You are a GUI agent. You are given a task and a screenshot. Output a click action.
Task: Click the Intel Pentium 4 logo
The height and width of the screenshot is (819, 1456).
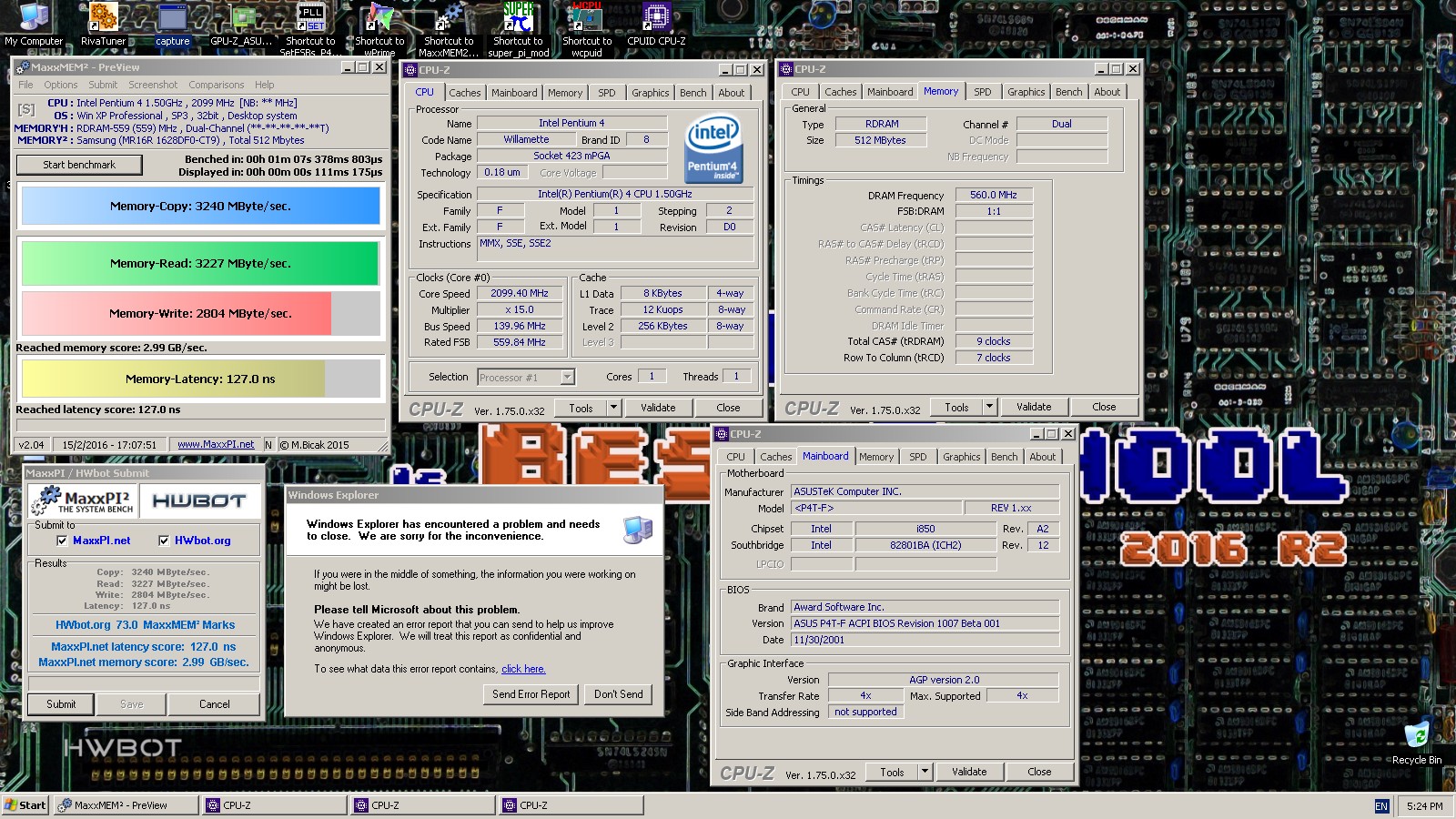[x=713, y=147]
